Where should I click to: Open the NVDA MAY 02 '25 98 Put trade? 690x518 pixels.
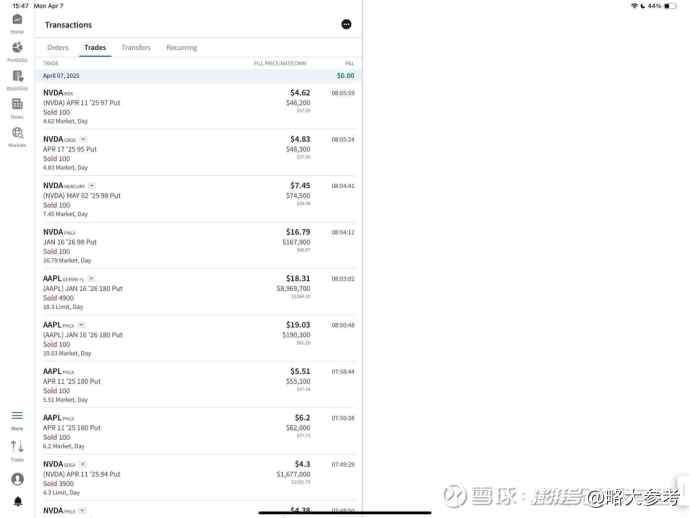[198, 199]
